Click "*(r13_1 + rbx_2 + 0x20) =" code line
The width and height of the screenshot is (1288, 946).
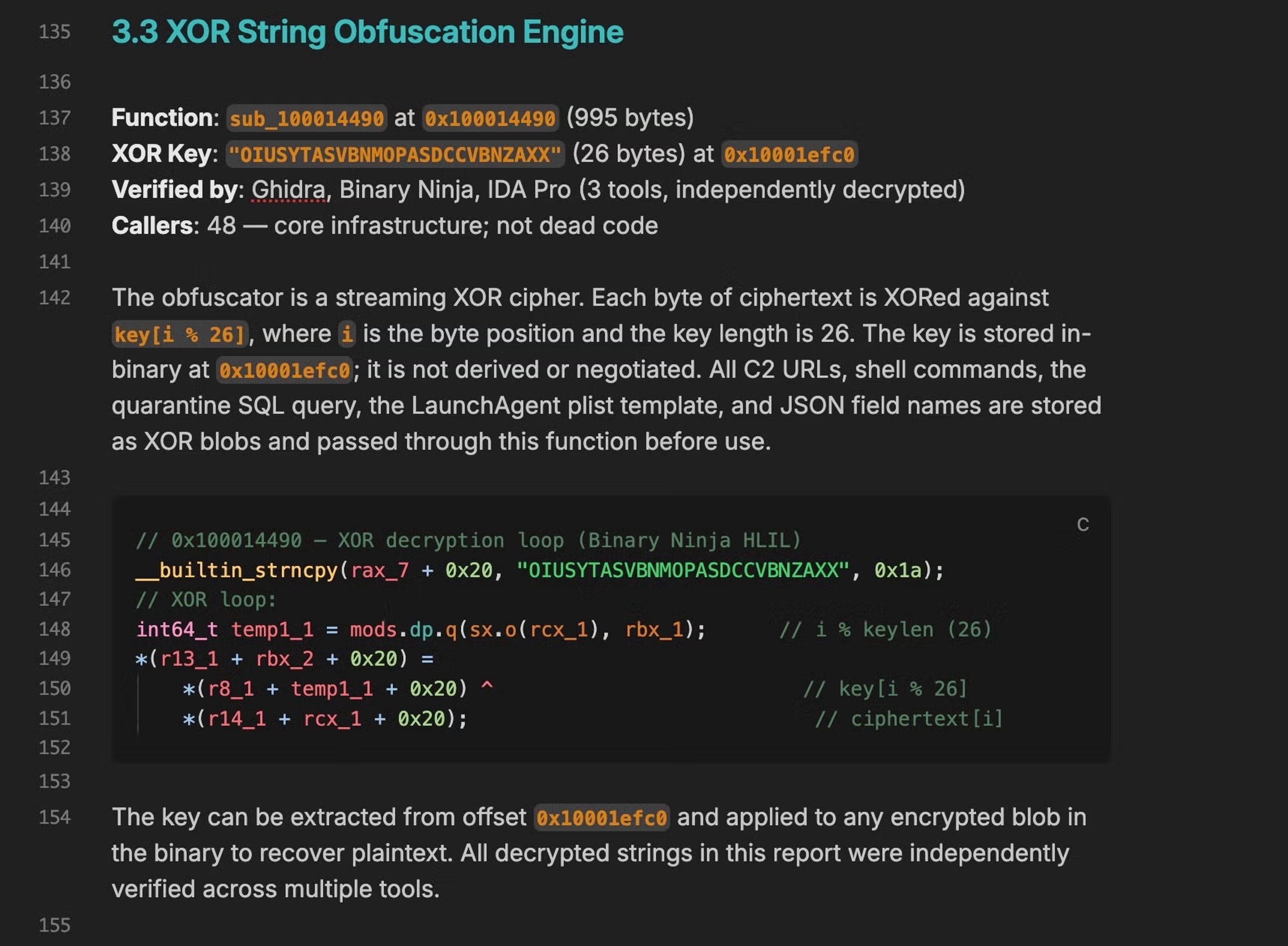click(x=284, y=659)
